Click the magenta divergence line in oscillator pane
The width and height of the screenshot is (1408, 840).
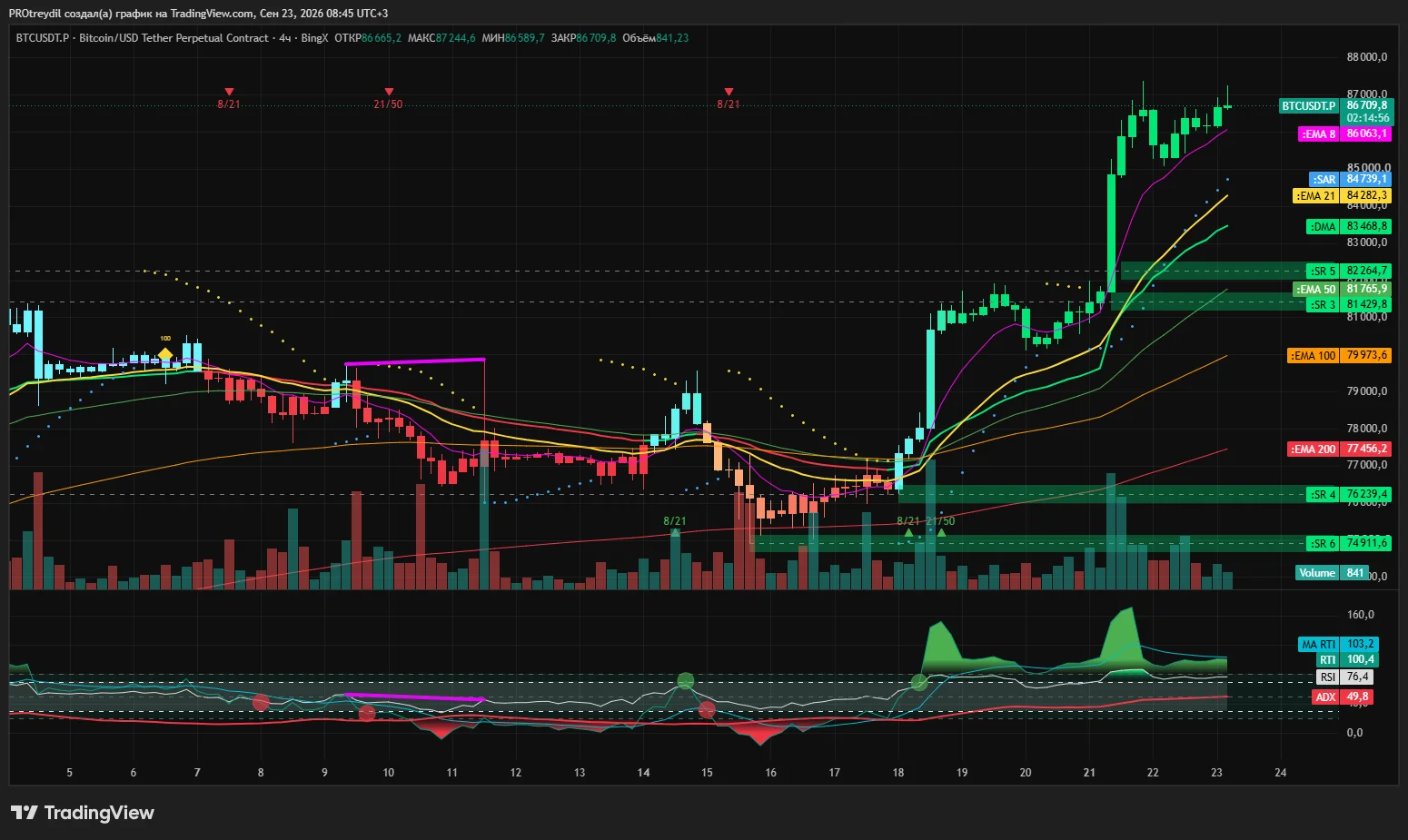tap(414, 697)
